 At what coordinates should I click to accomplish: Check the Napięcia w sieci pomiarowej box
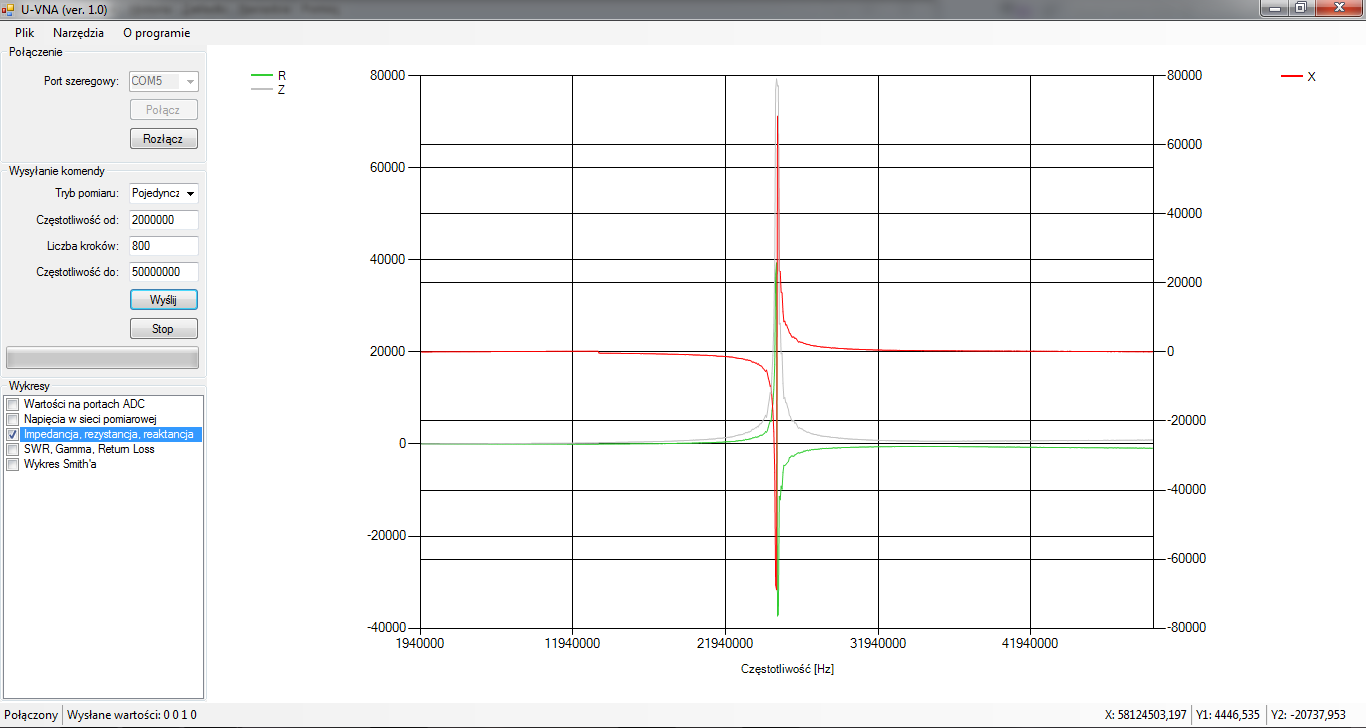pos(13,419)
